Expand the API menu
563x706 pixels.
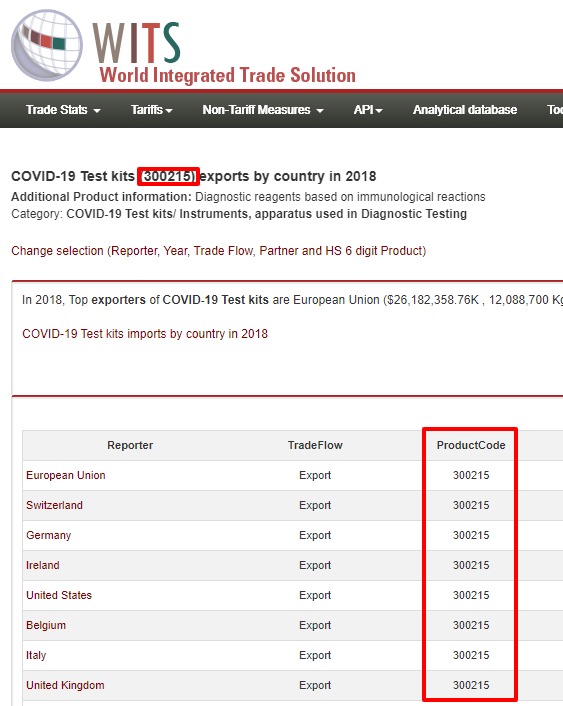click(x=368, y=110)
